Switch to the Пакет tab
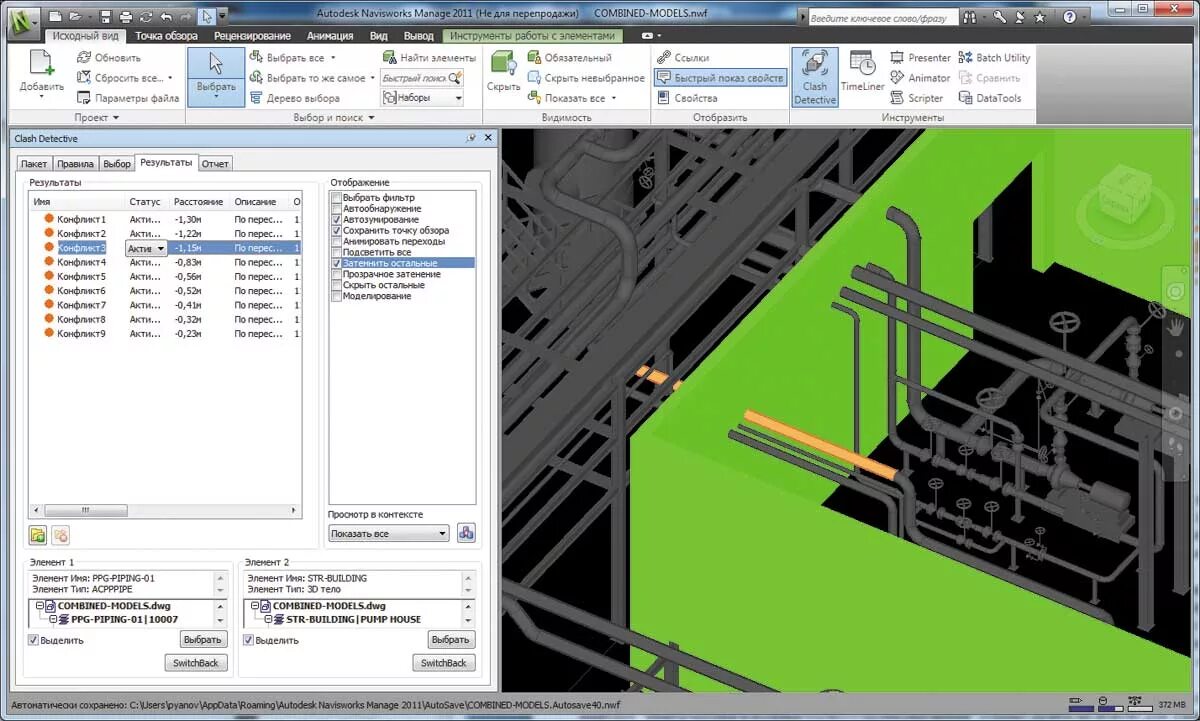Screen dimensions: 1200x721 [34, 163]
